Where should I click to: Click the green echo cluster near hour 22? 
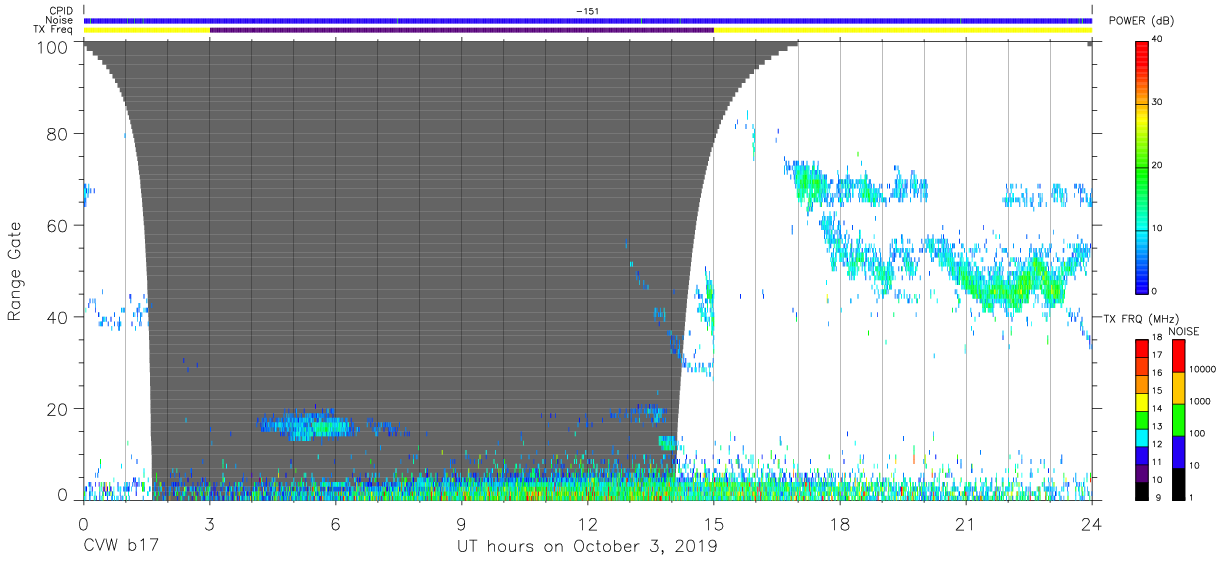1010,285
